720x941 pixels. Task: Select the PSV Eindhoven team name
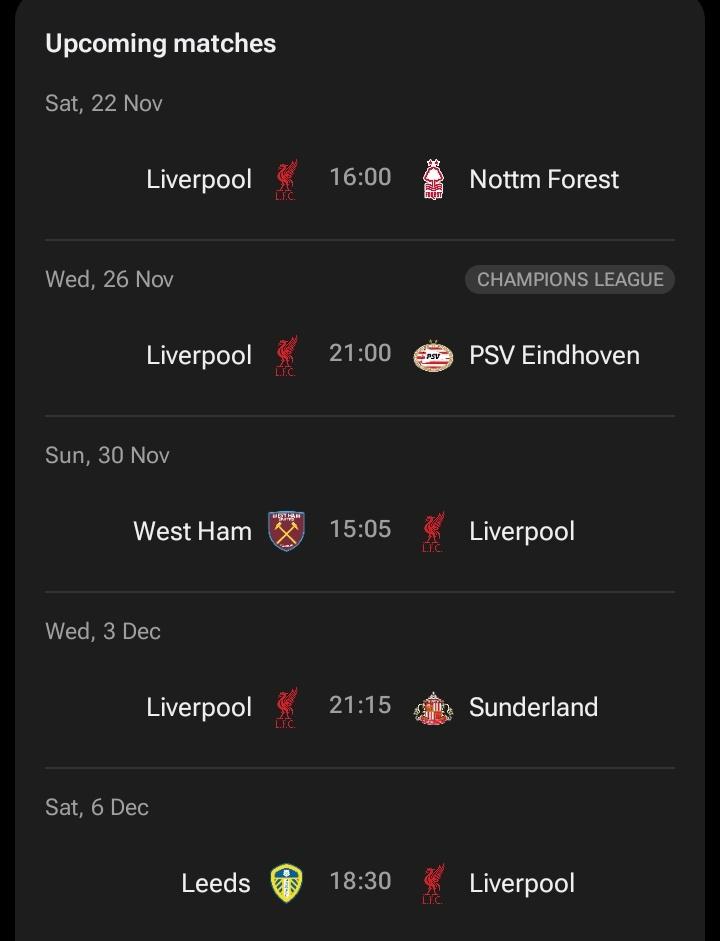pos(554,356)
